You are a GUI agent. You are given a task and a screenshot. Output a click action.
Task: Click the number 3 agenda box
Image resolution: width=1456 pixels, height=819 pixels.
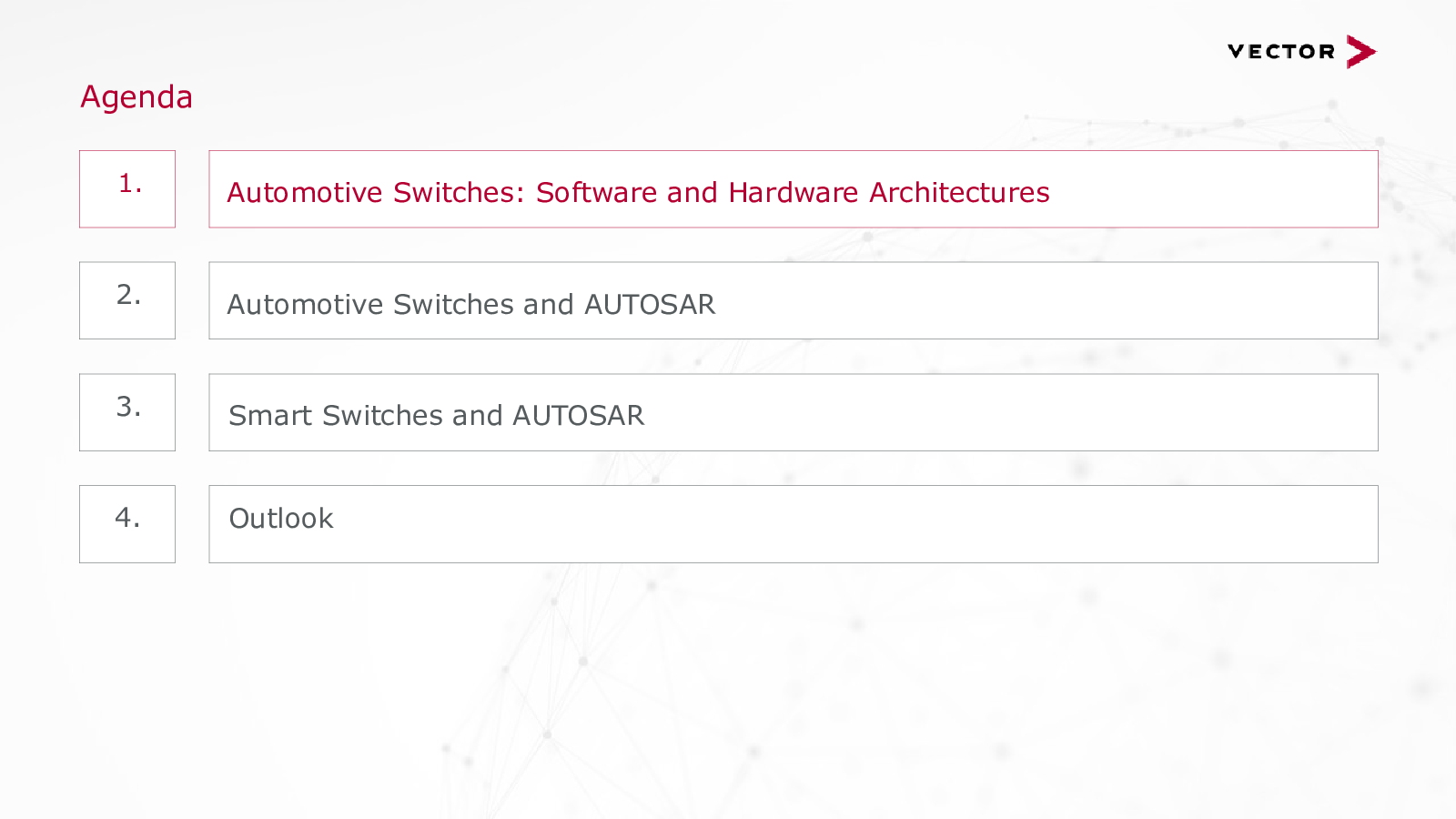tap(127, 412)
